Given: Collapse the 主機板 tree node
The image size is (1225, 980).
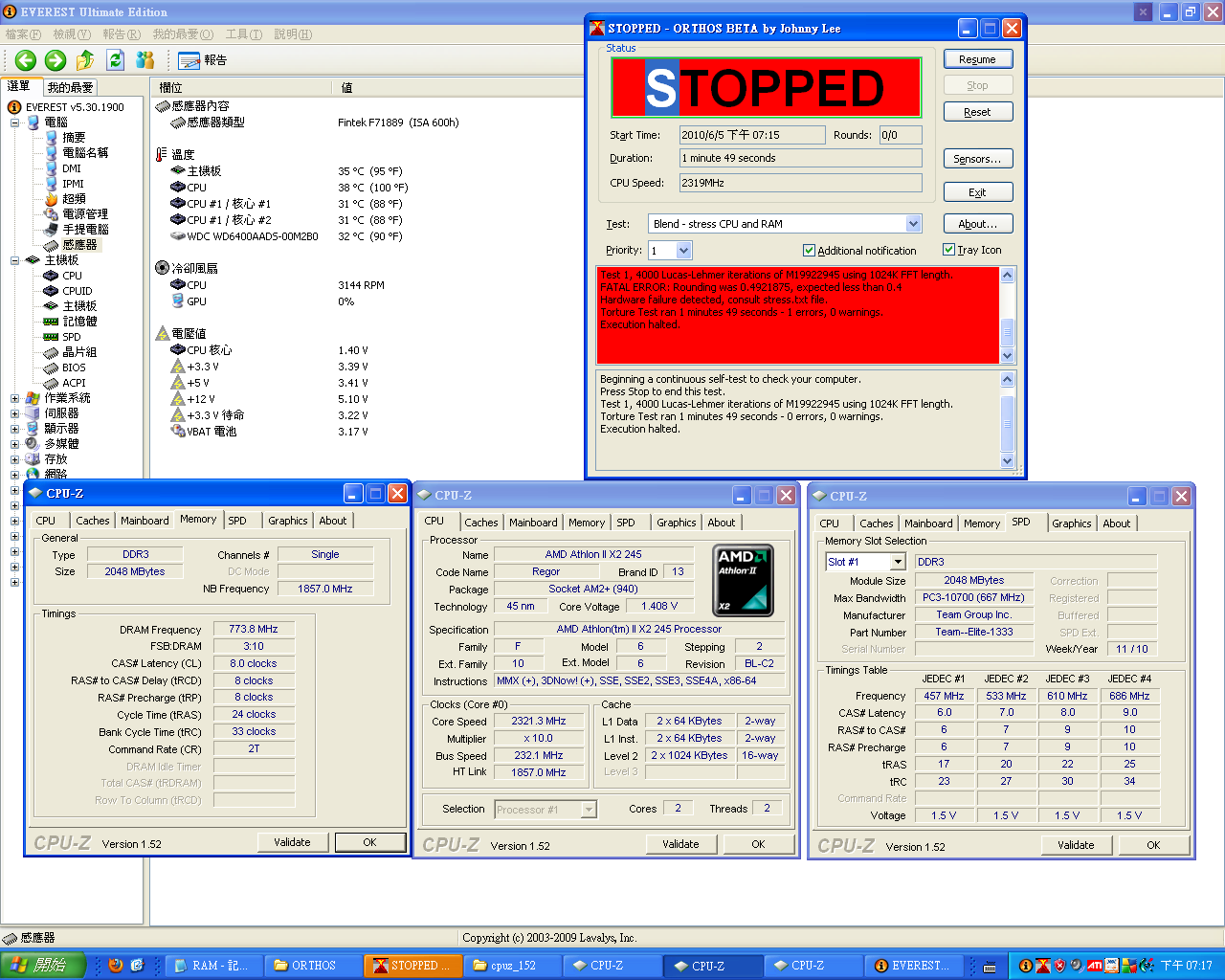Looking at the screenshot, I should click(15, 260).
